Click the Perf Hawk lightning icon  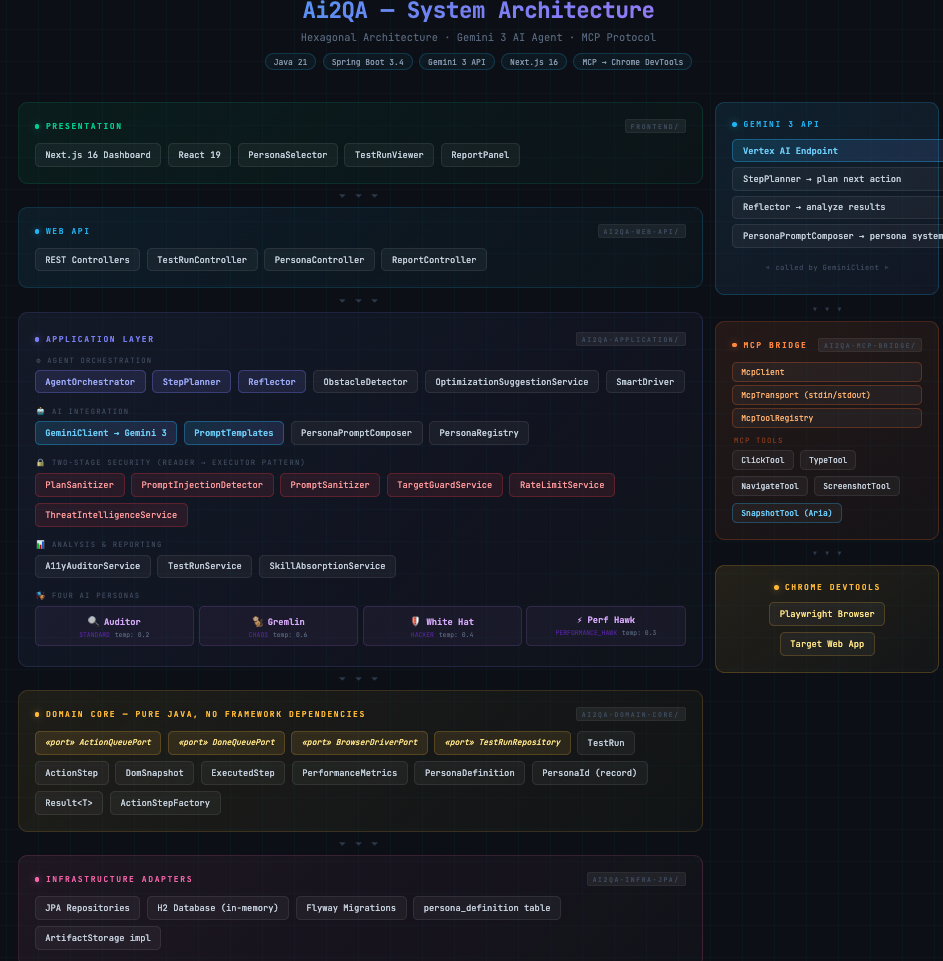tap(579, 620)
